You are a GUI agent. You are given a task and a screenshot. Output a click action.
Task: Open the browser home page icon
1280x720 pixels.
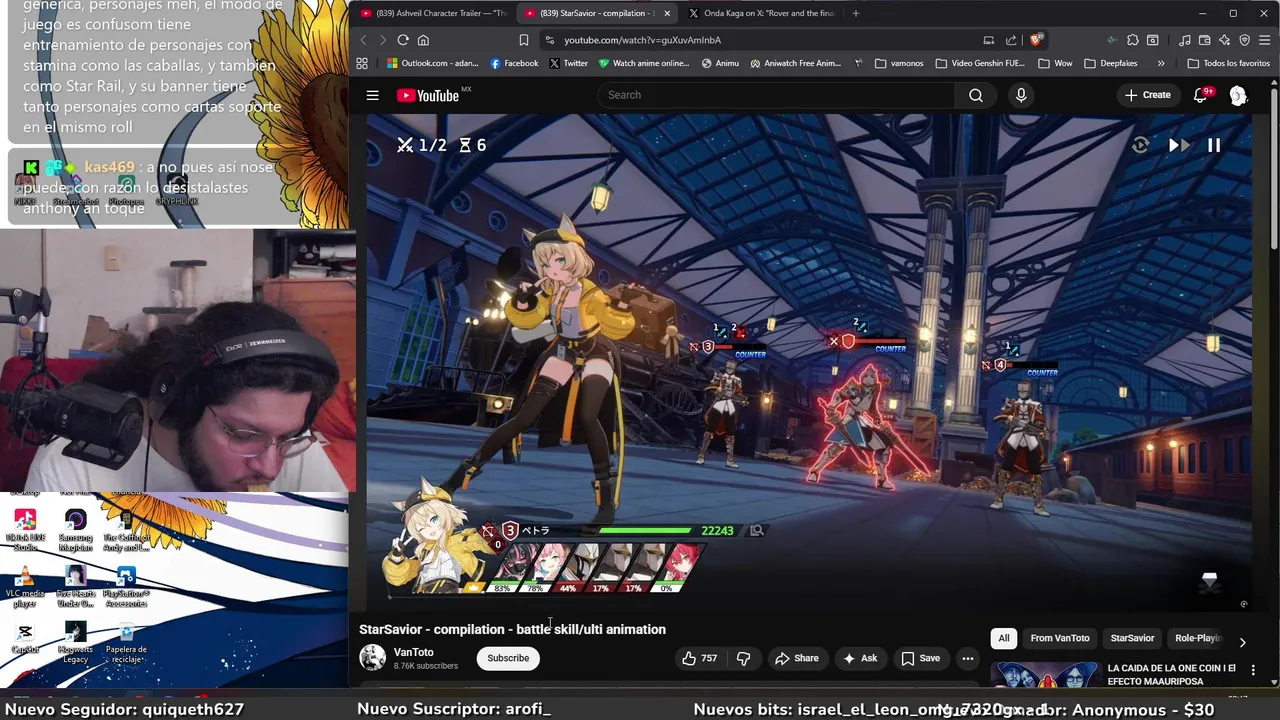point(423,40)
